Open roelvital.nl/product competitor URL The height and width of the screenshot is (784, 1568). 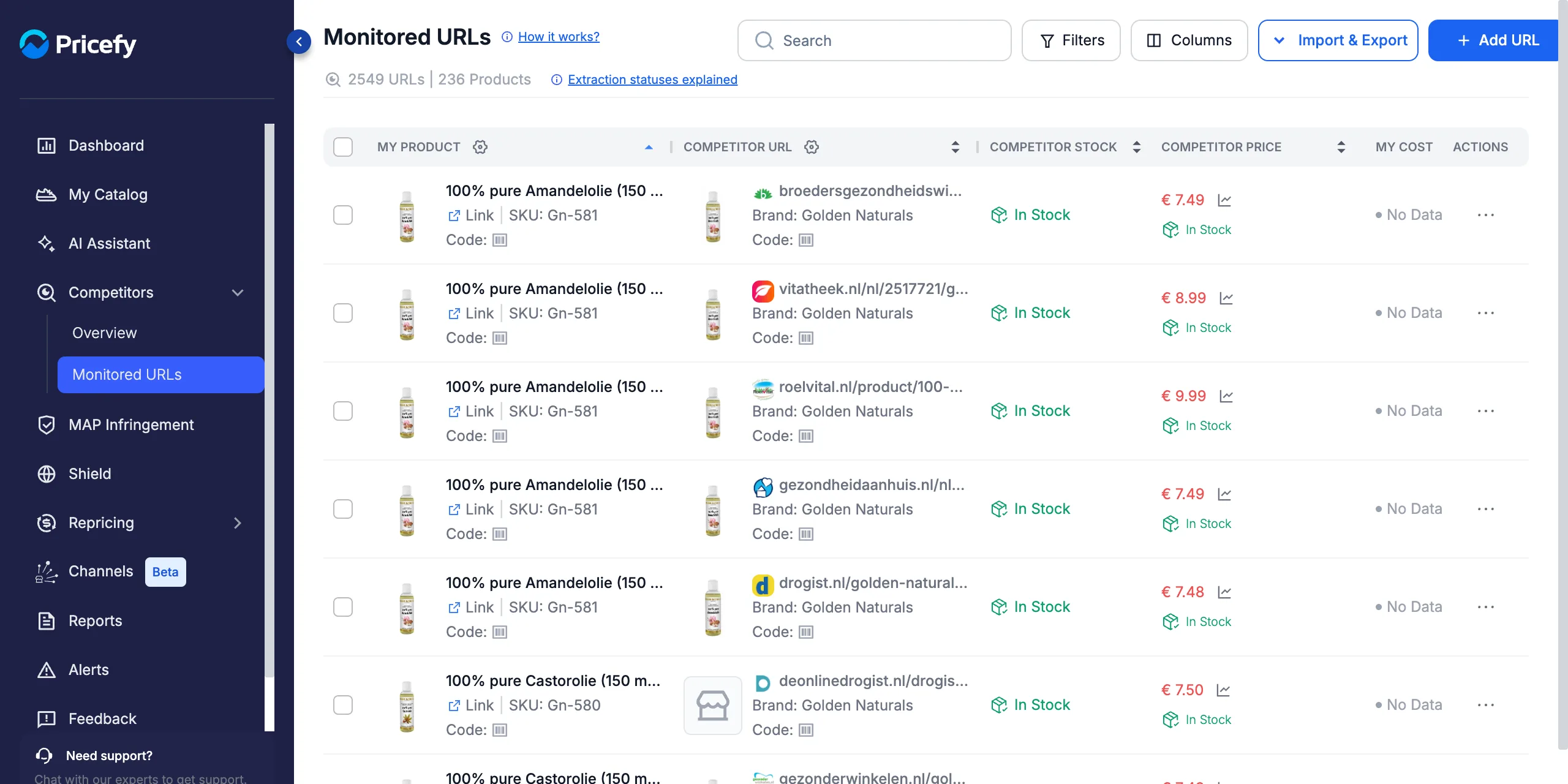[870, 387]
